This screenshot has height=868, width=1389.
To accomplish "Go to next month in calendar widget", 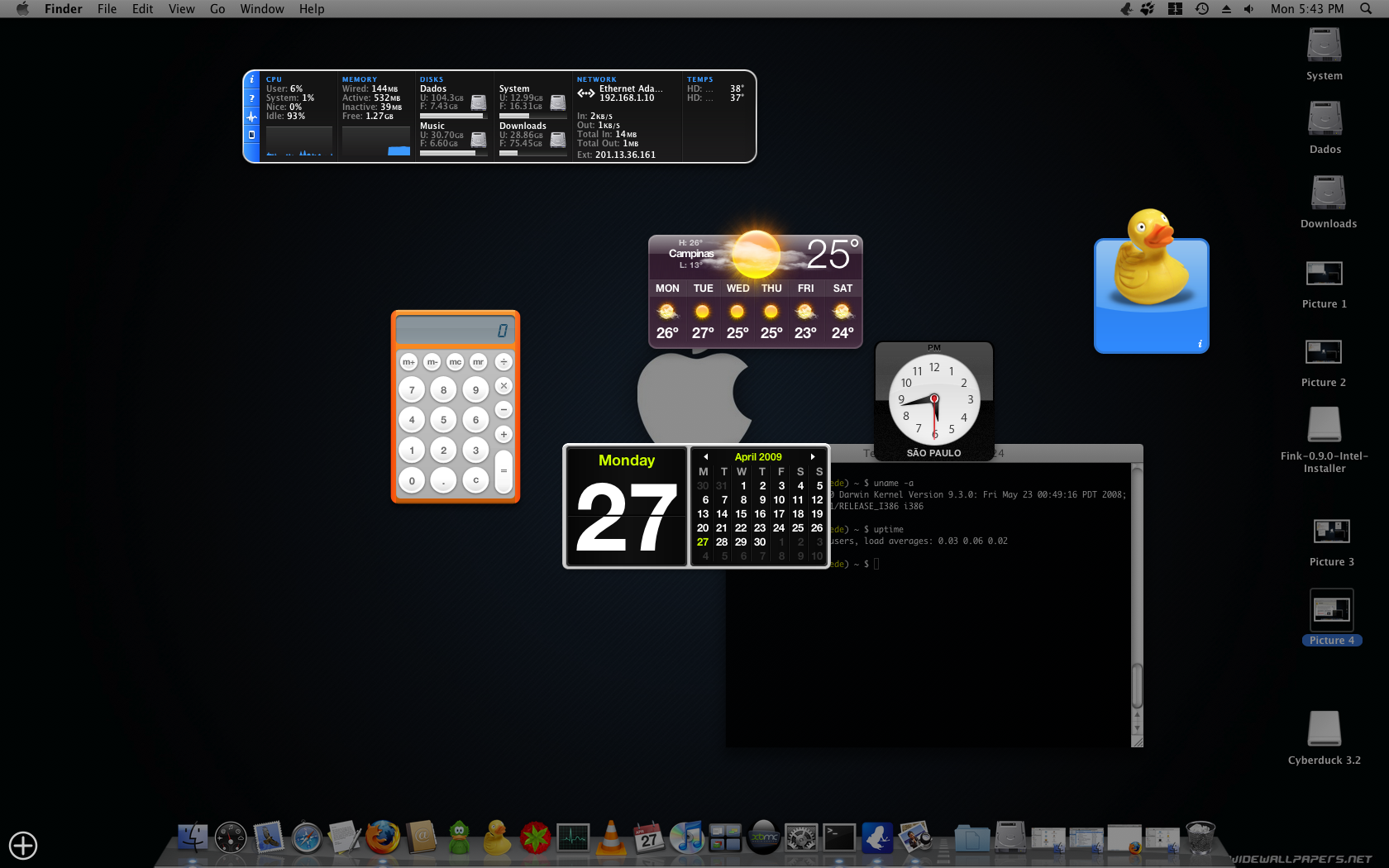I will (x=813, y=456).
